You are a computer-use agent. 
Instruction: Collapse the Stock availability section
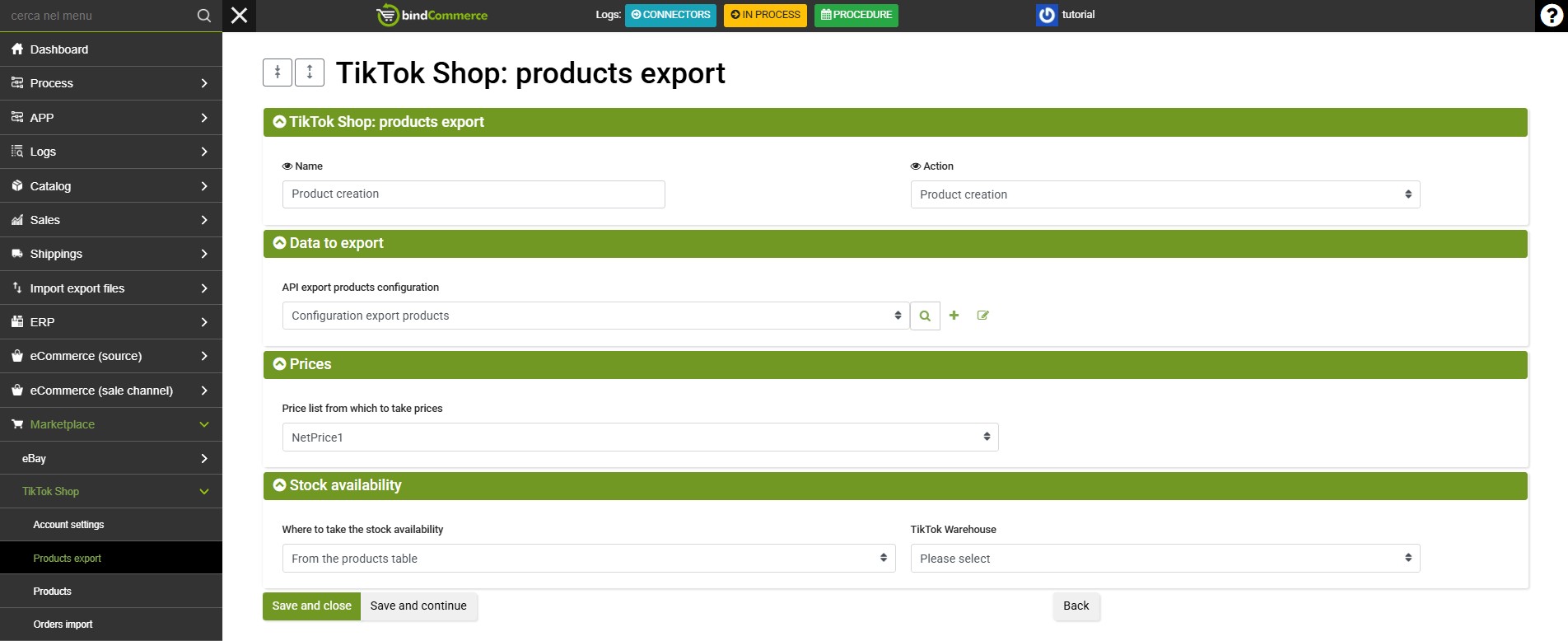coord(280,485)
